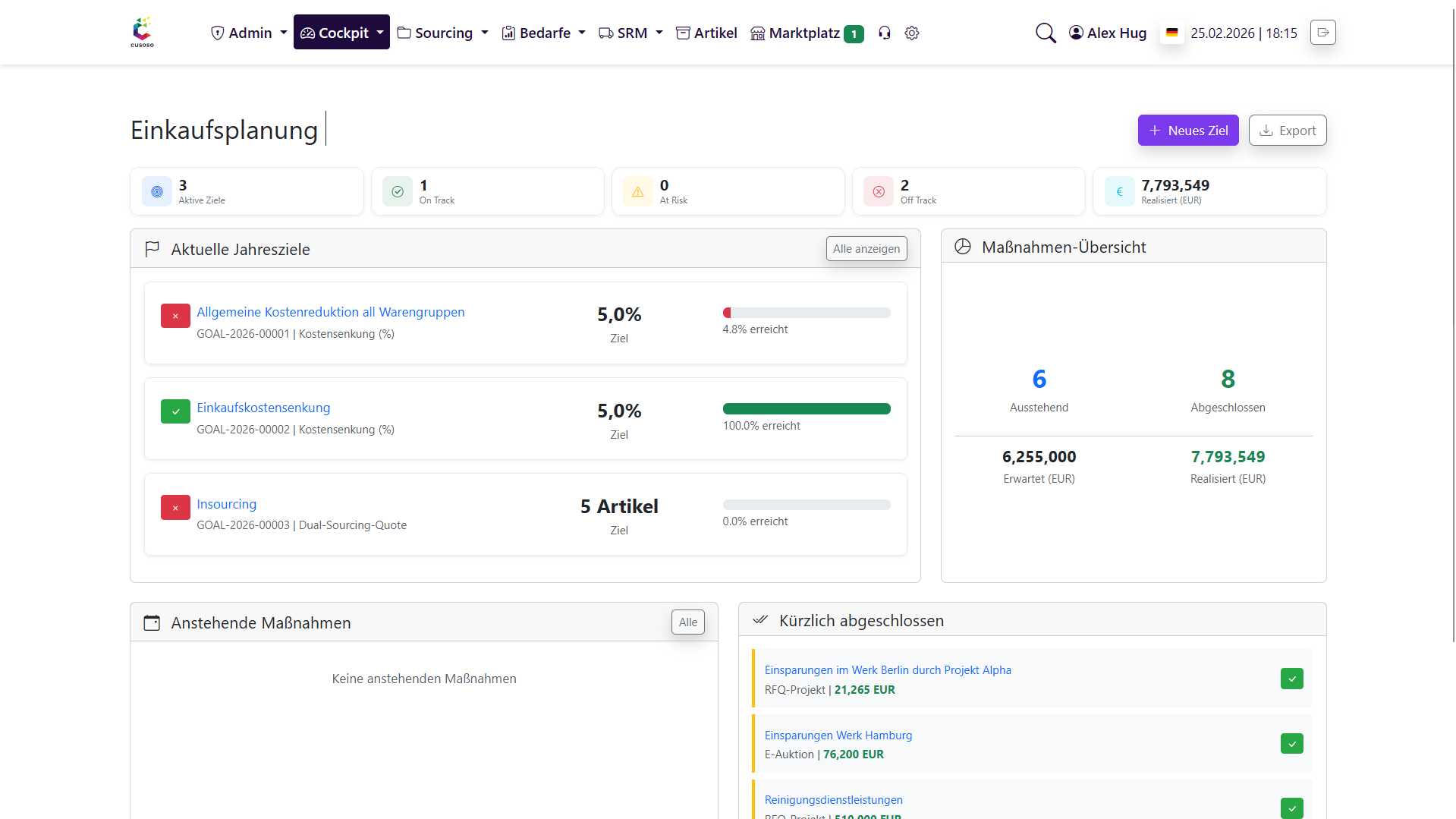Open Allgemeine Kostenreduktion all Warengruppen goal
This screenshot has height=819, width=1456.
point(331,312)
